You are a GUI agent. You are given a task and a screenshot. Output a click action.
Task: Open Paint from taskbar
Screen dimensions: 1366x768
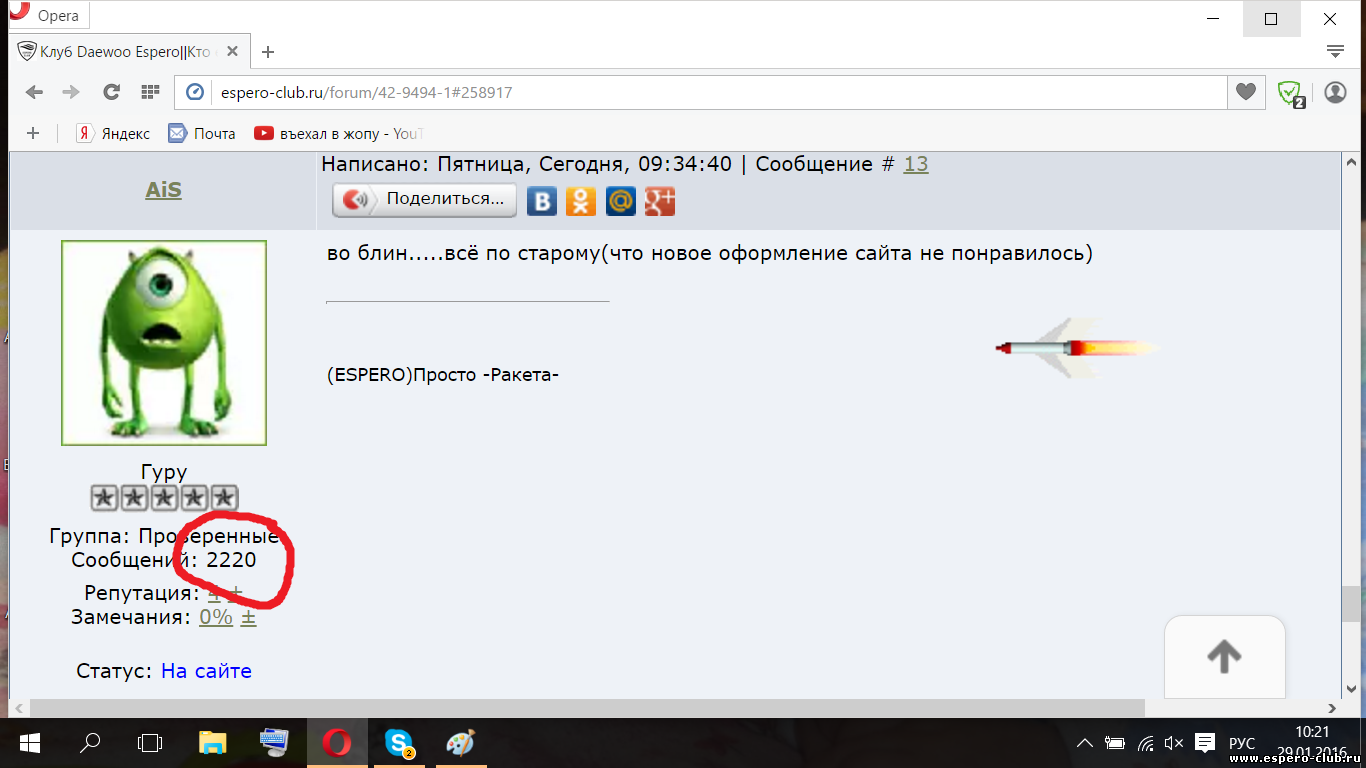[x=460, y=743]
